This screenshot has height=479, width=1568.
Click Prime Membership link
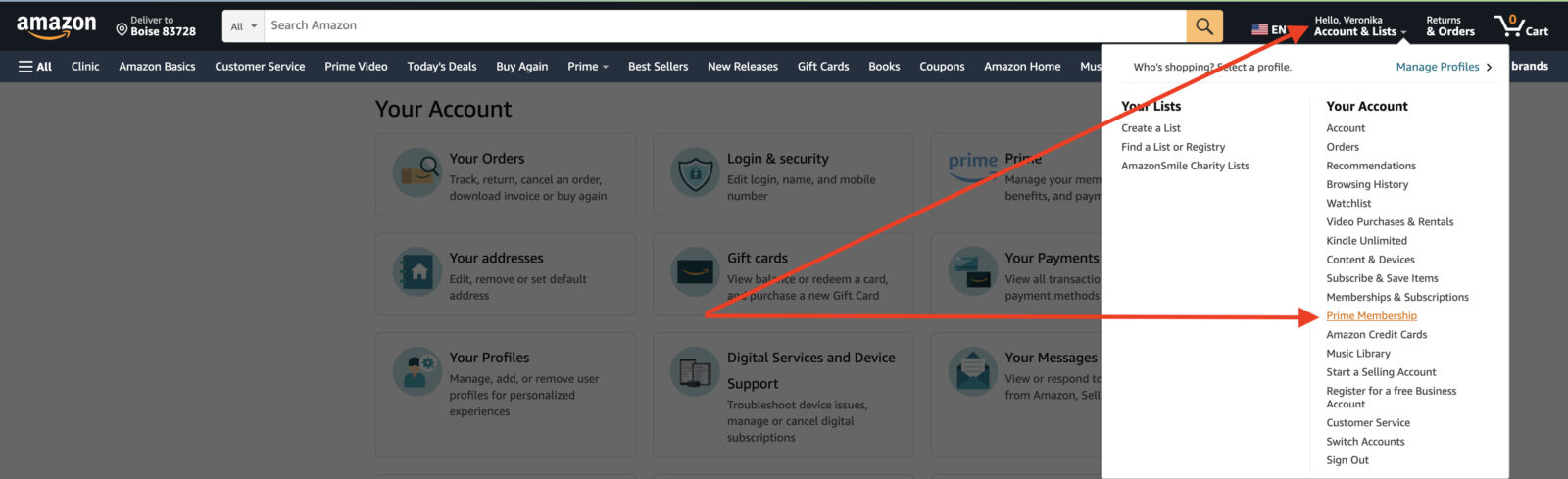(x=1371, y=316)
